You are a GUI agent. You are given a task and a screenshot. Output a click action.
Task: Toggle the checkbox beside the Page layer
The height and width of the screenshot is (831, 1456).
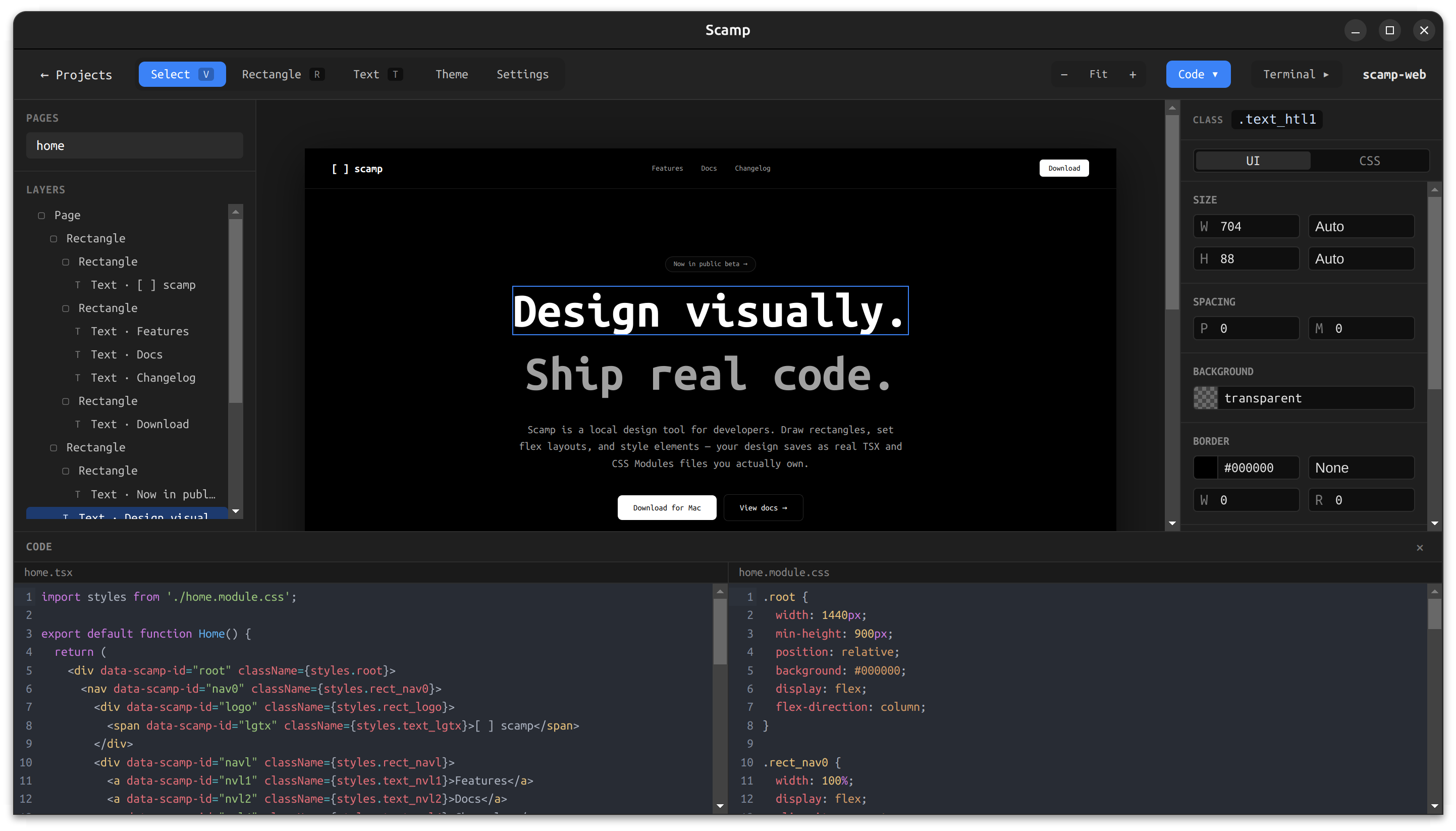pyautogui.click(x=42, y=215)
